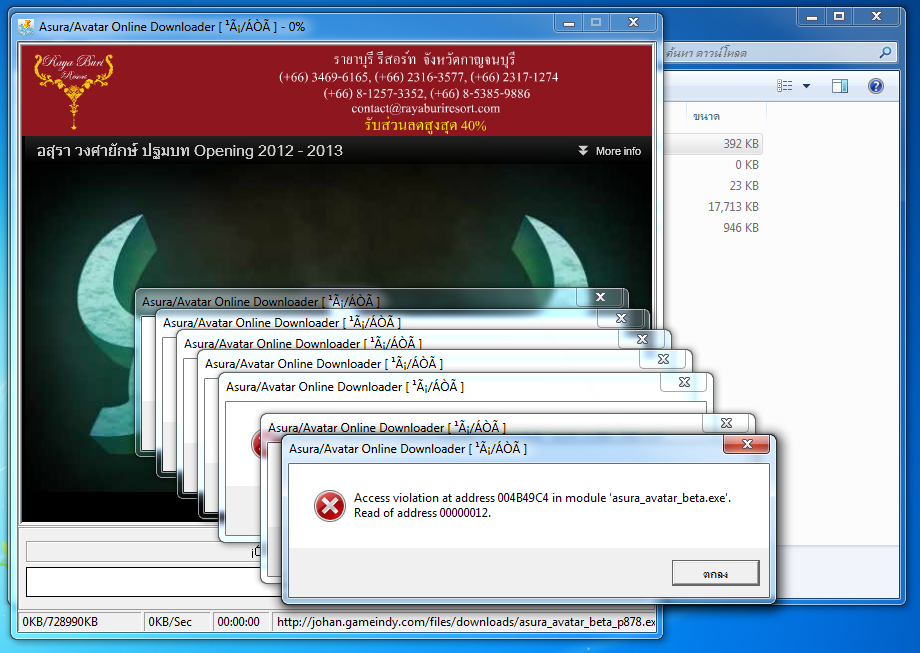
Task: Close the third stacked error dialog from the front
Action: tap(684, 383)
